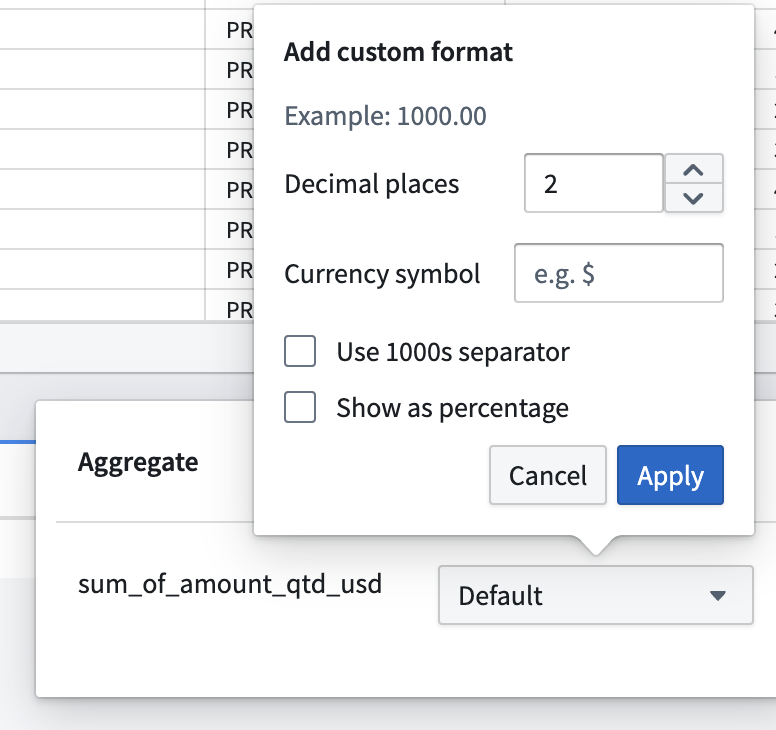Click the Decimal places label
This screenshot has width=776, height=730.
tap(372, 184)
